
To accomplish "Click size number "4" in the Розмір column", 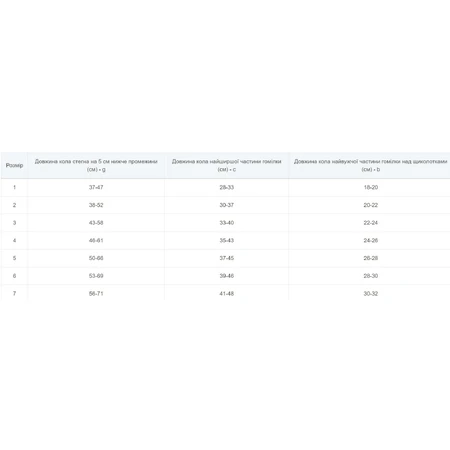I will pos(14,240).
